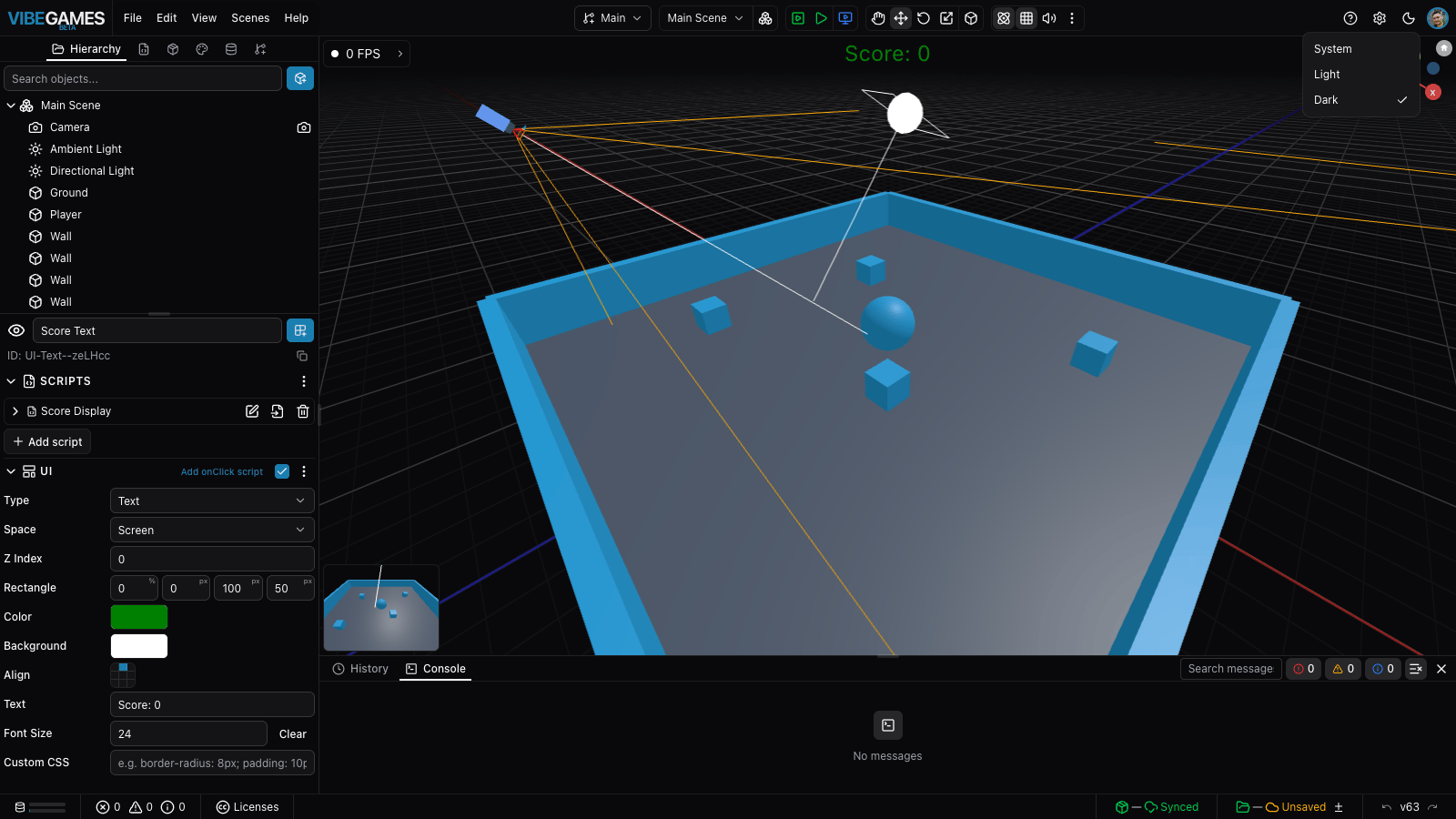Click the camera icon on Camera row
This screenshot has width=1456, height=819.
[304, 127]
